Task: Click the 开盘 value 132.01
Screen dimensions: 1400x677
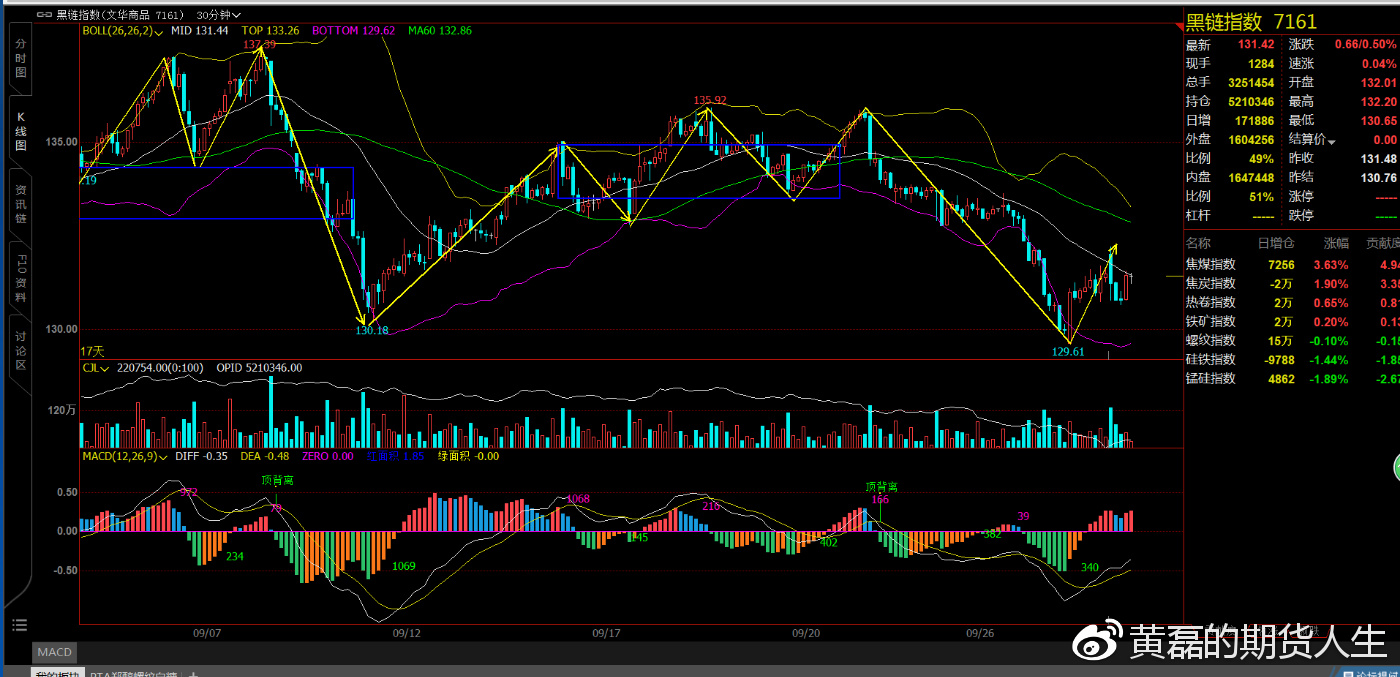Action: click(x=1378, y=83)
